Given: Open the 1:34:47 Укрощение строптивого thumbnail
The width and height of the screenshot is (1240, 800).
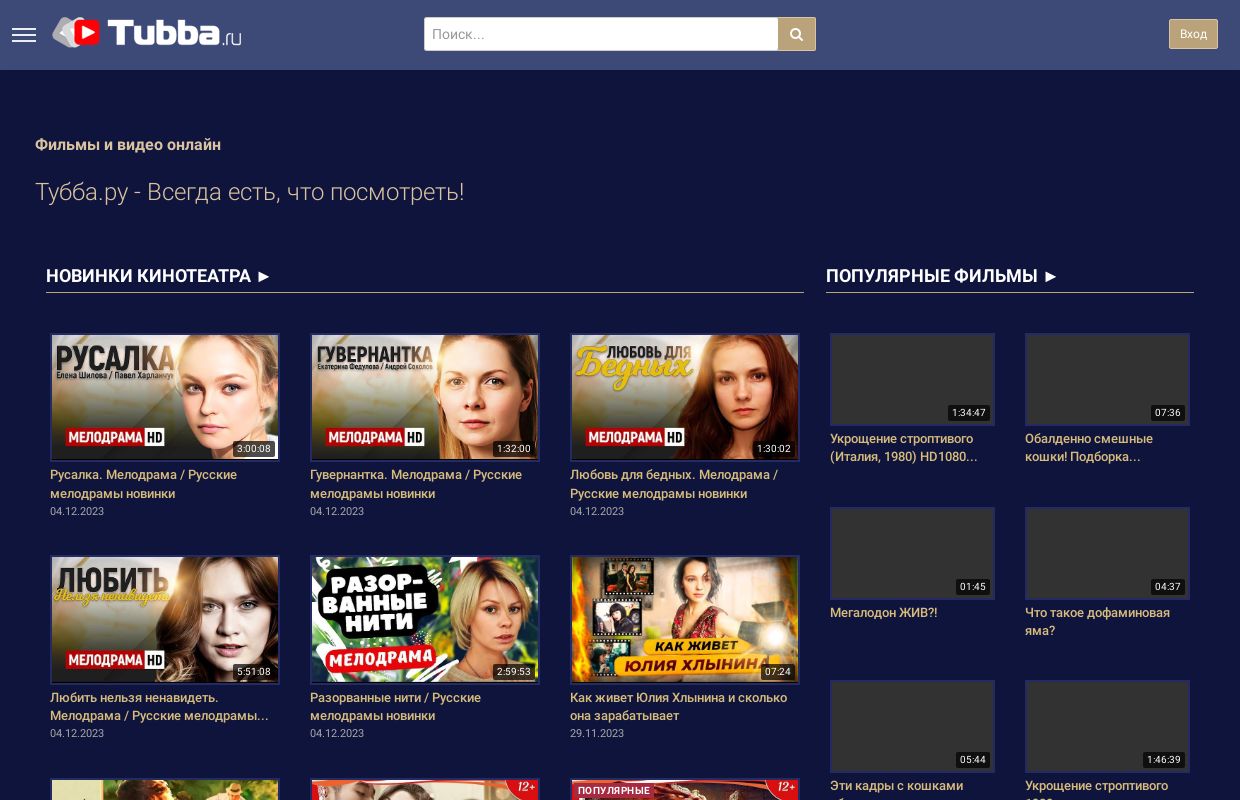Looking at the screenshot, I should (x=912, y=379).
